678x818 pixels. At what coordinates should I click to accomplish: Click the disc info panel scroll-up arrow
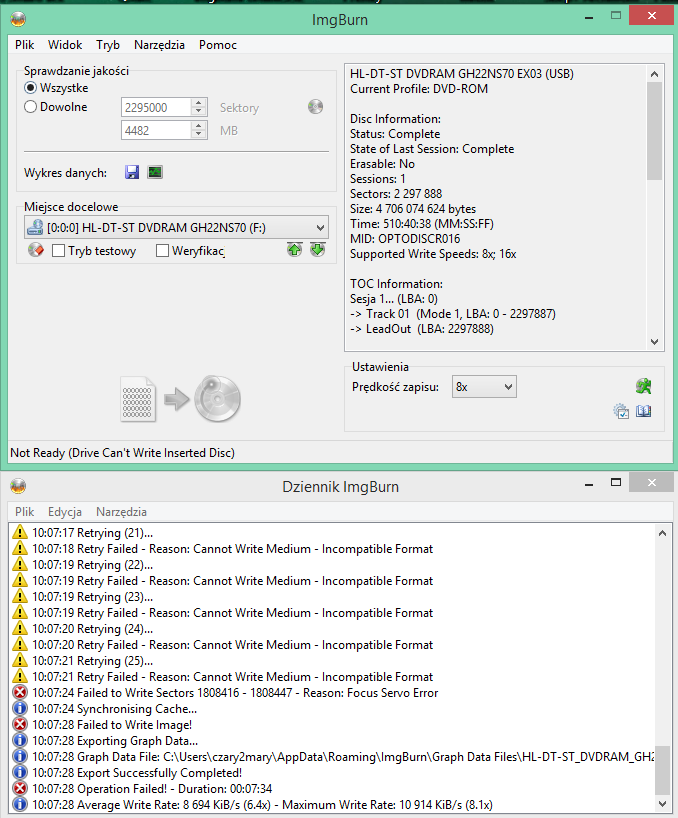pos(655,74)
